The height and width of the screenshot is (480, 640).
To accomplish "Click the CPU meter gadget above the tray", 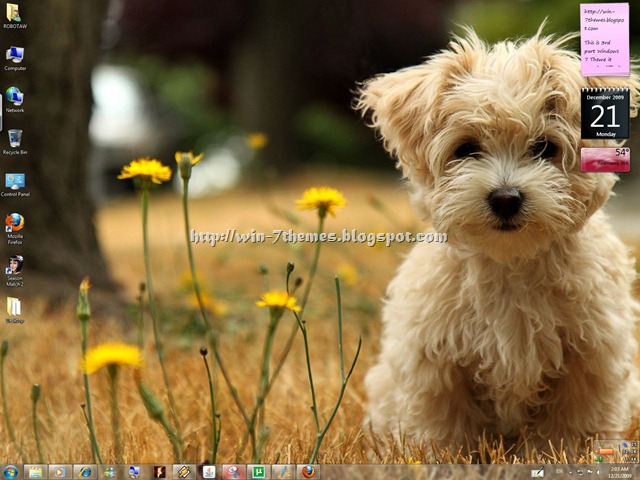I will [616, 451].
